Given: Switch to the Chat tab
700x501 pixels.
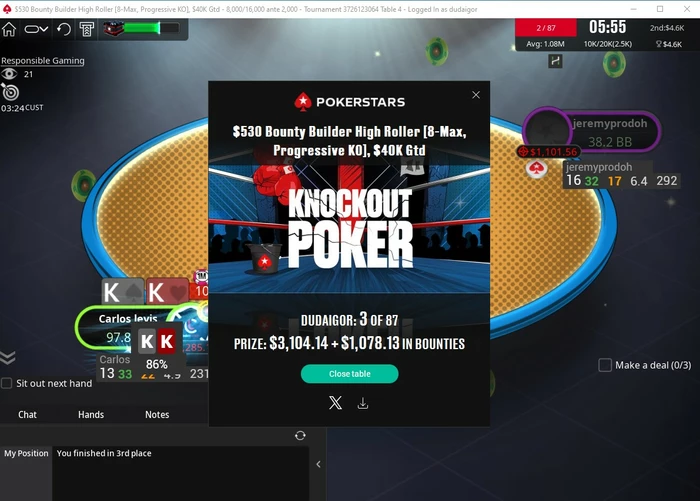Looking at the screenshot, I should (x=27, y=414).
